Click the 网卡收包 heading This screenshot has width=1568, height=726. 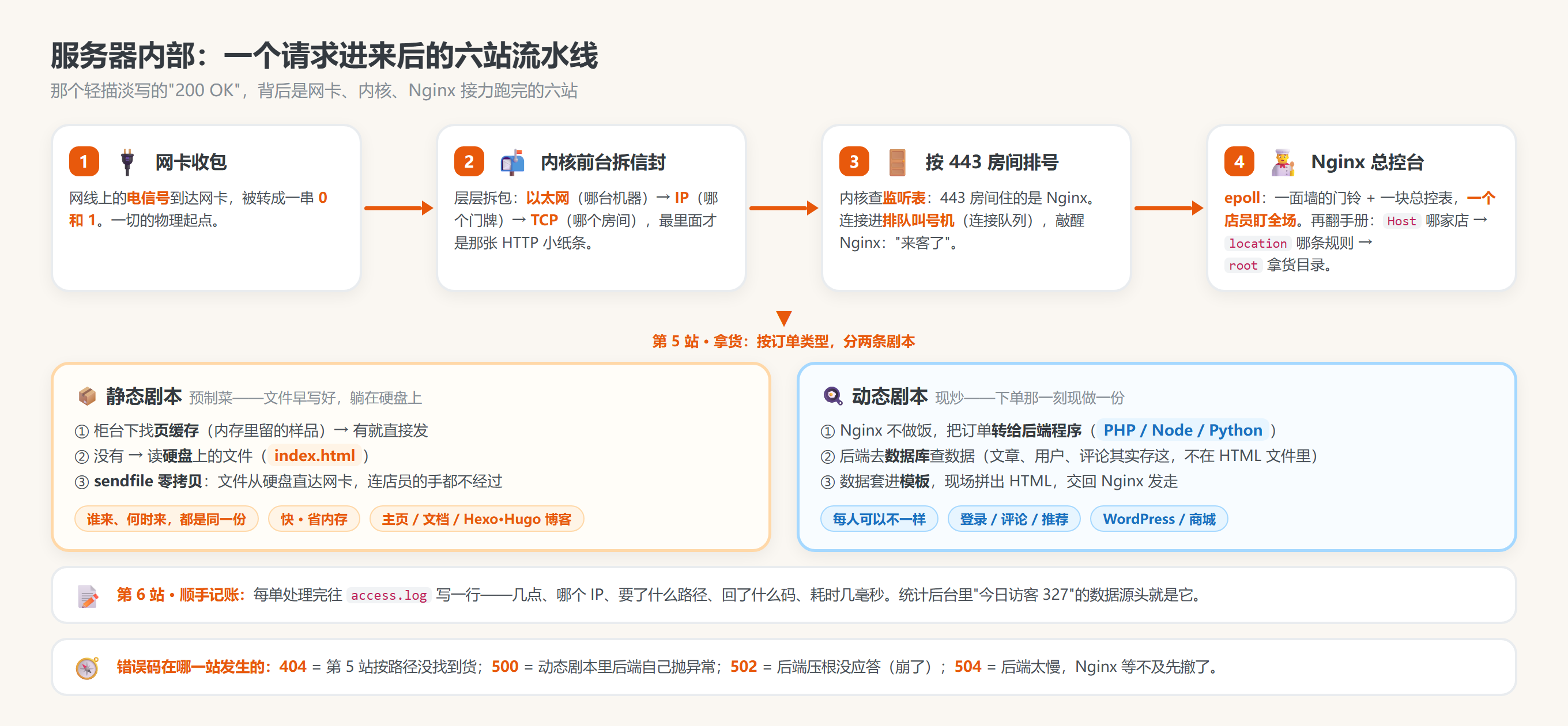pyautogui.click(x=190, y=162)
